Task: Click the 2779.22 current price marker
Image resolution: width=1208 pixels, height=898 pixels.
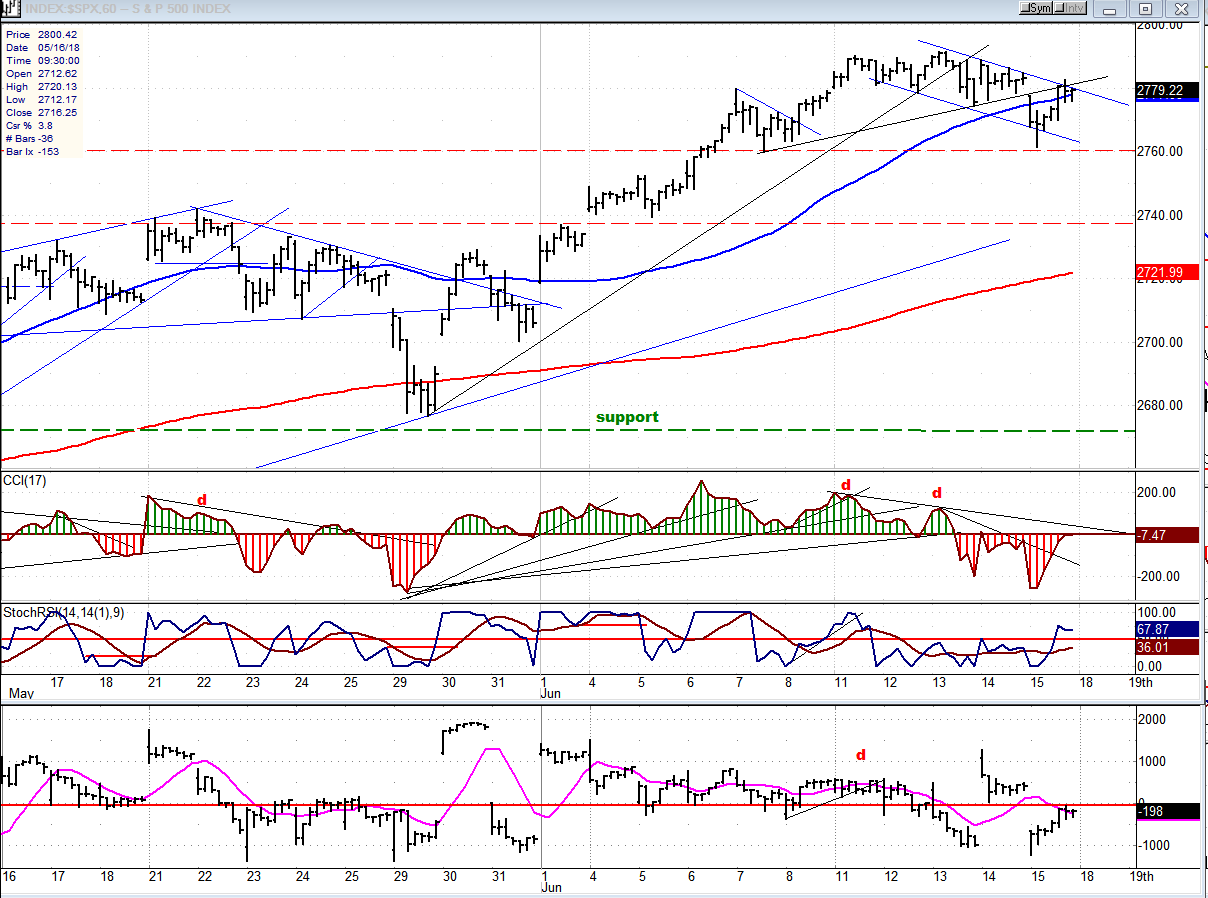Action: 1160,90
